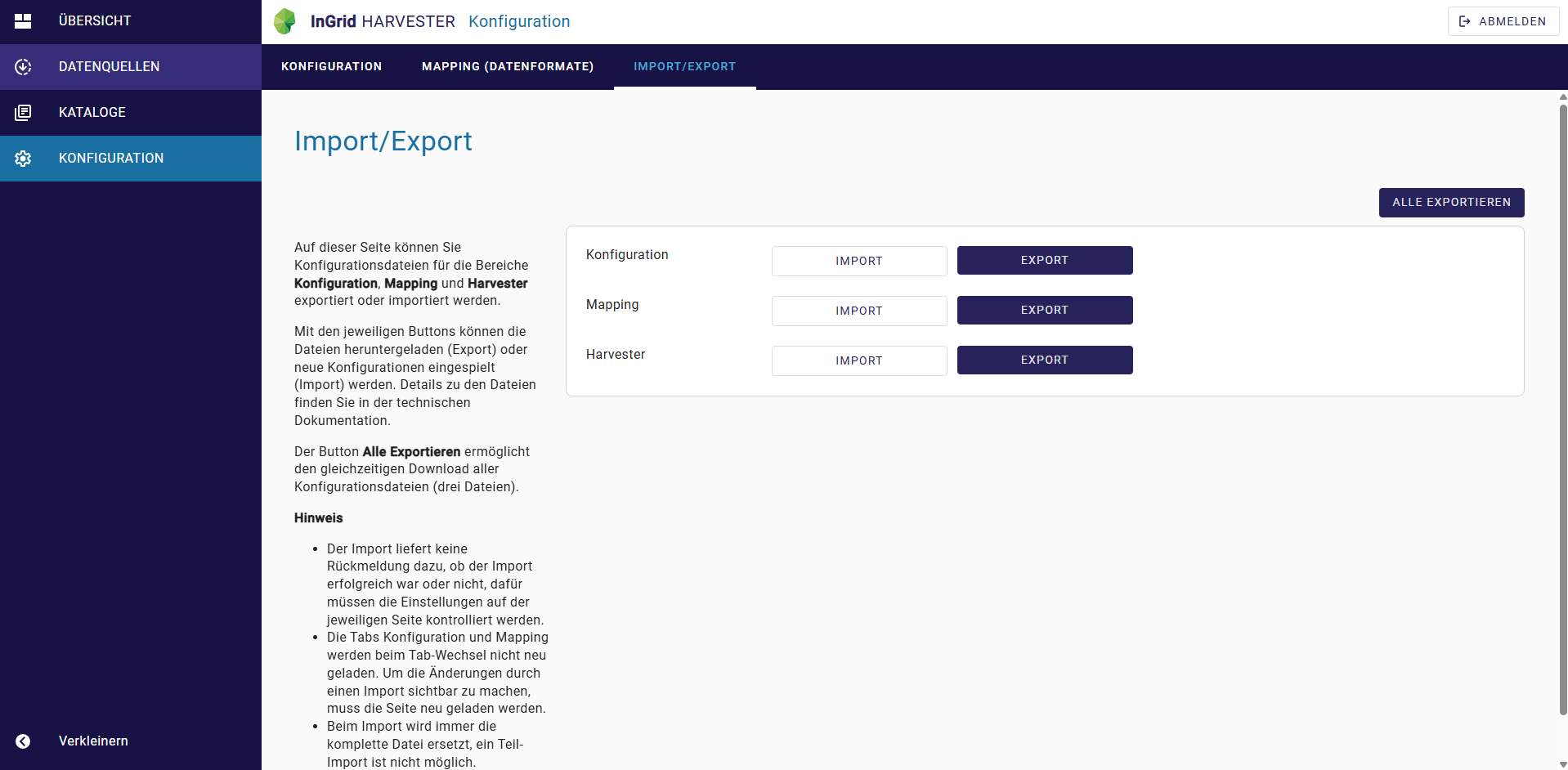Click the Konfiguration gear icon

tap(23, 159)
